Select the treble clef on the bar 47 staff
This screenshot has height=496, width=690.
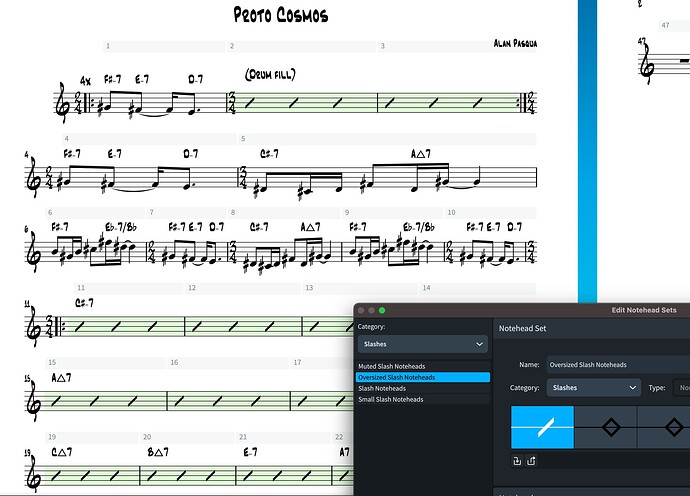(x=646, y=65)
